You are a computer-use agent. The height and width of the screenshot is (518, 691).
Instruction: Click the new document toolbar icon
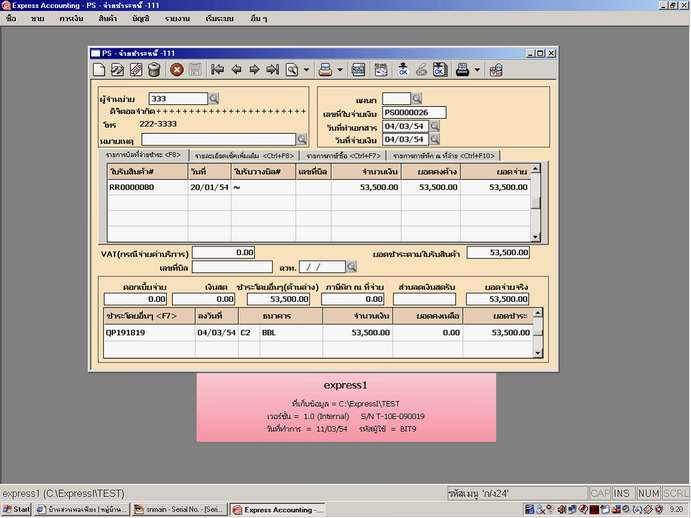99,70
